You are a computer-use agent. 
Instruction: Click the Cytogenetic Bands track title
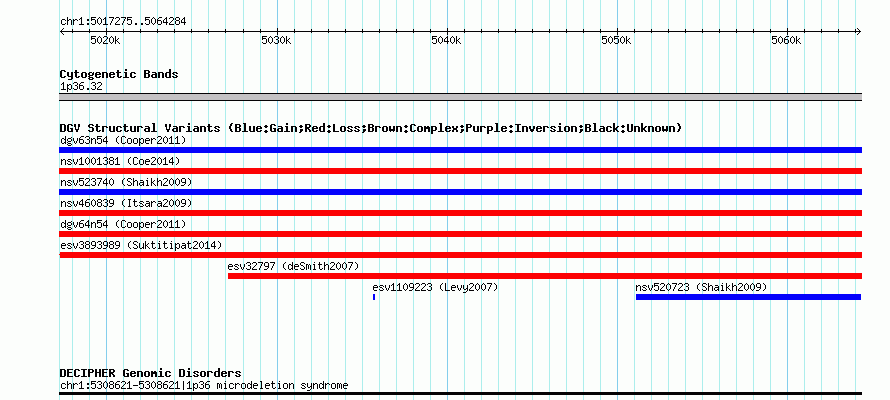119,74
